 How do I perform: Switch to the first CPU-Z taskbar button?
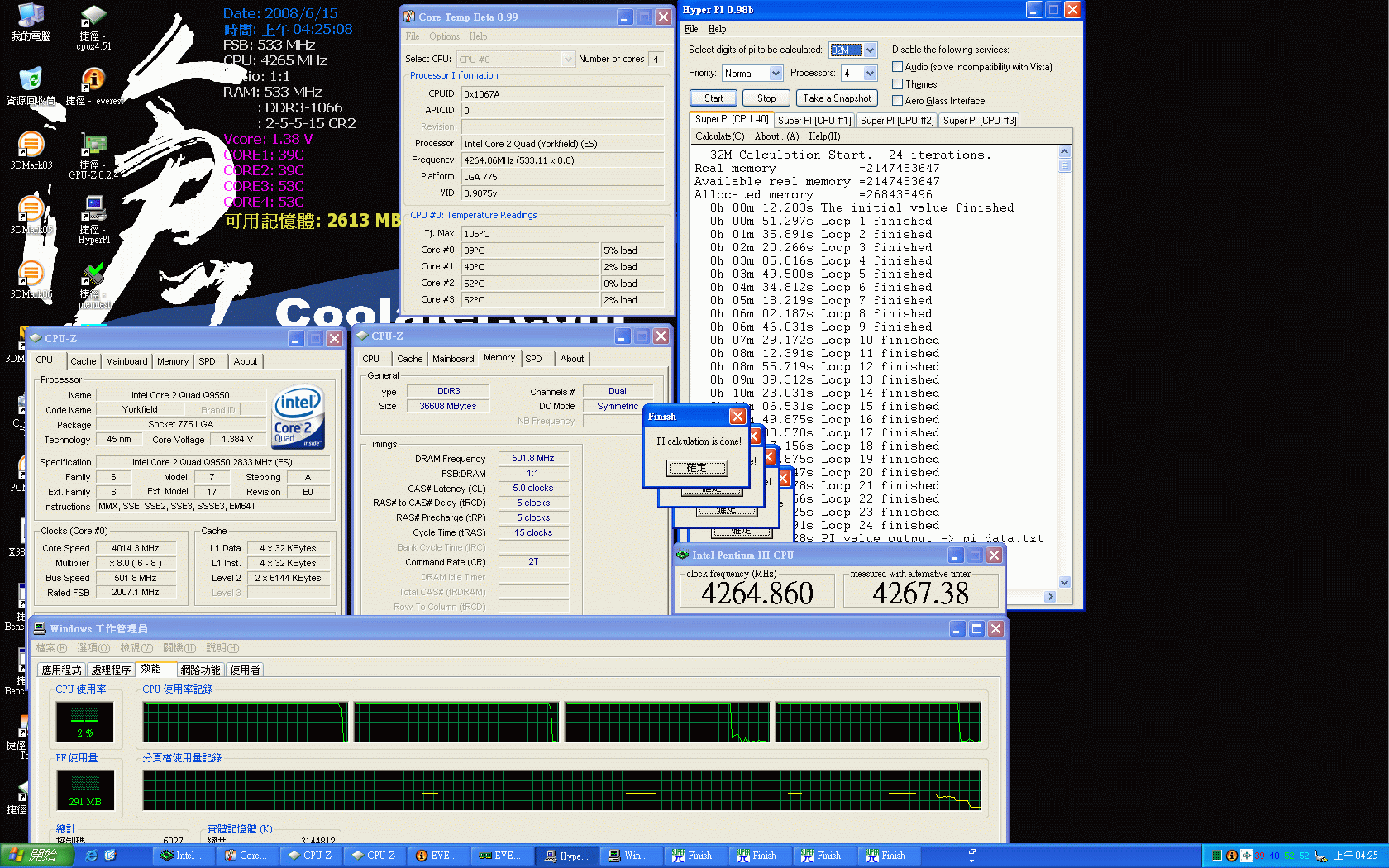(310, 856)
